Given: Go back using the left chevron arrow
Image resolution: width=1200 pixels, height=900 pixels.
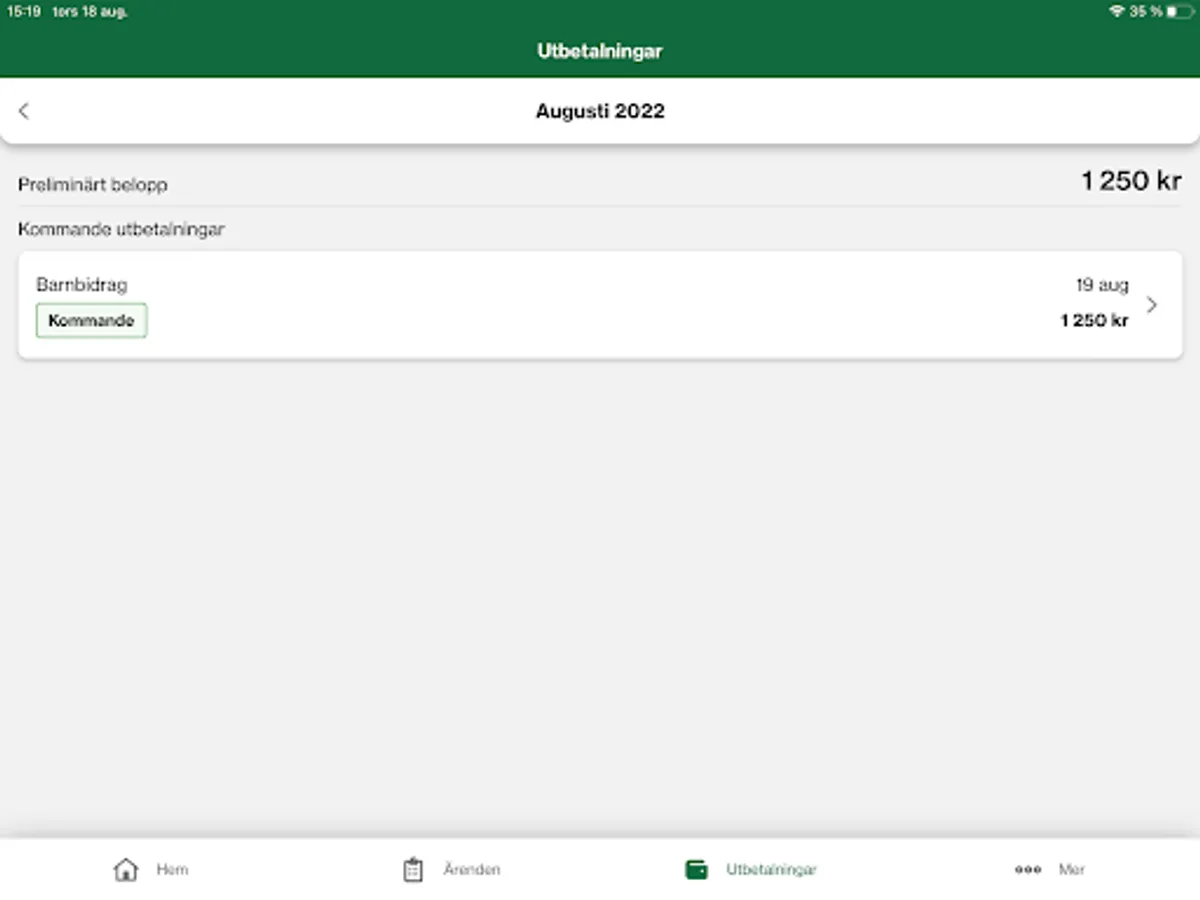Looking at the screenshot, I should click(24, 111).
